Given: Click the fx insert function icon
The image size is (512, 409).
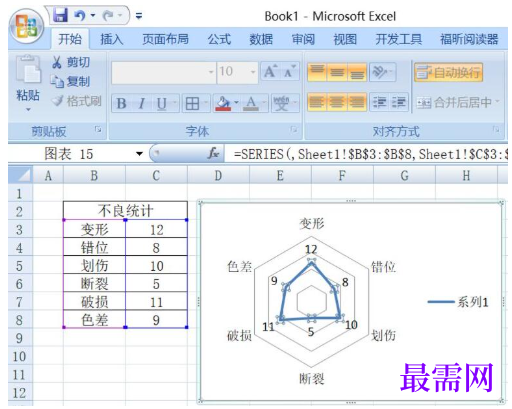Looking at the screenshot, I should click(x=213, y=154).
